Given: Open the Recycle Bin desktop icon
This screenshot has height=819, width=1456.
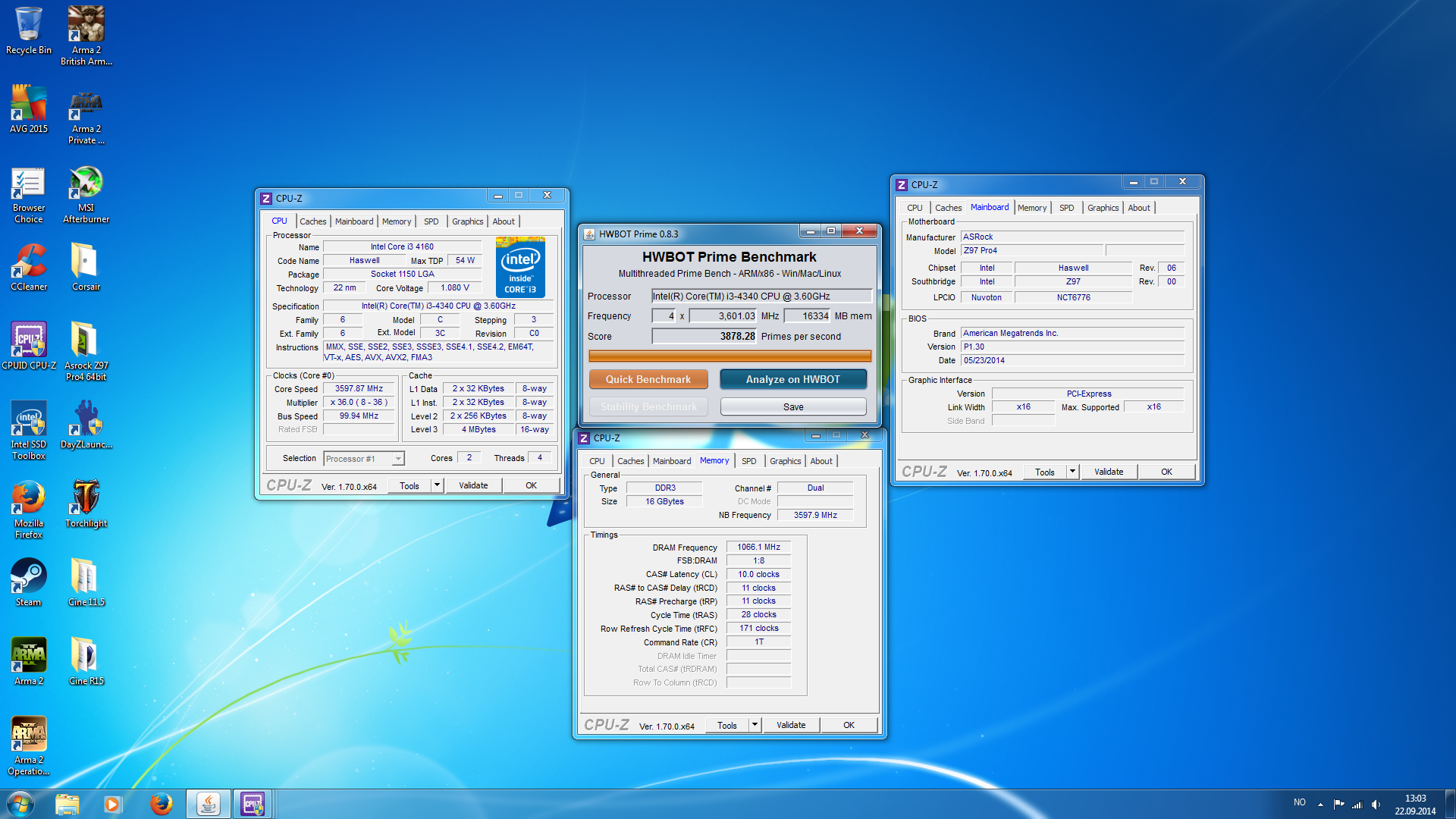Looking at the screenshot, I should pyautogui.click(x=29, y=30).
